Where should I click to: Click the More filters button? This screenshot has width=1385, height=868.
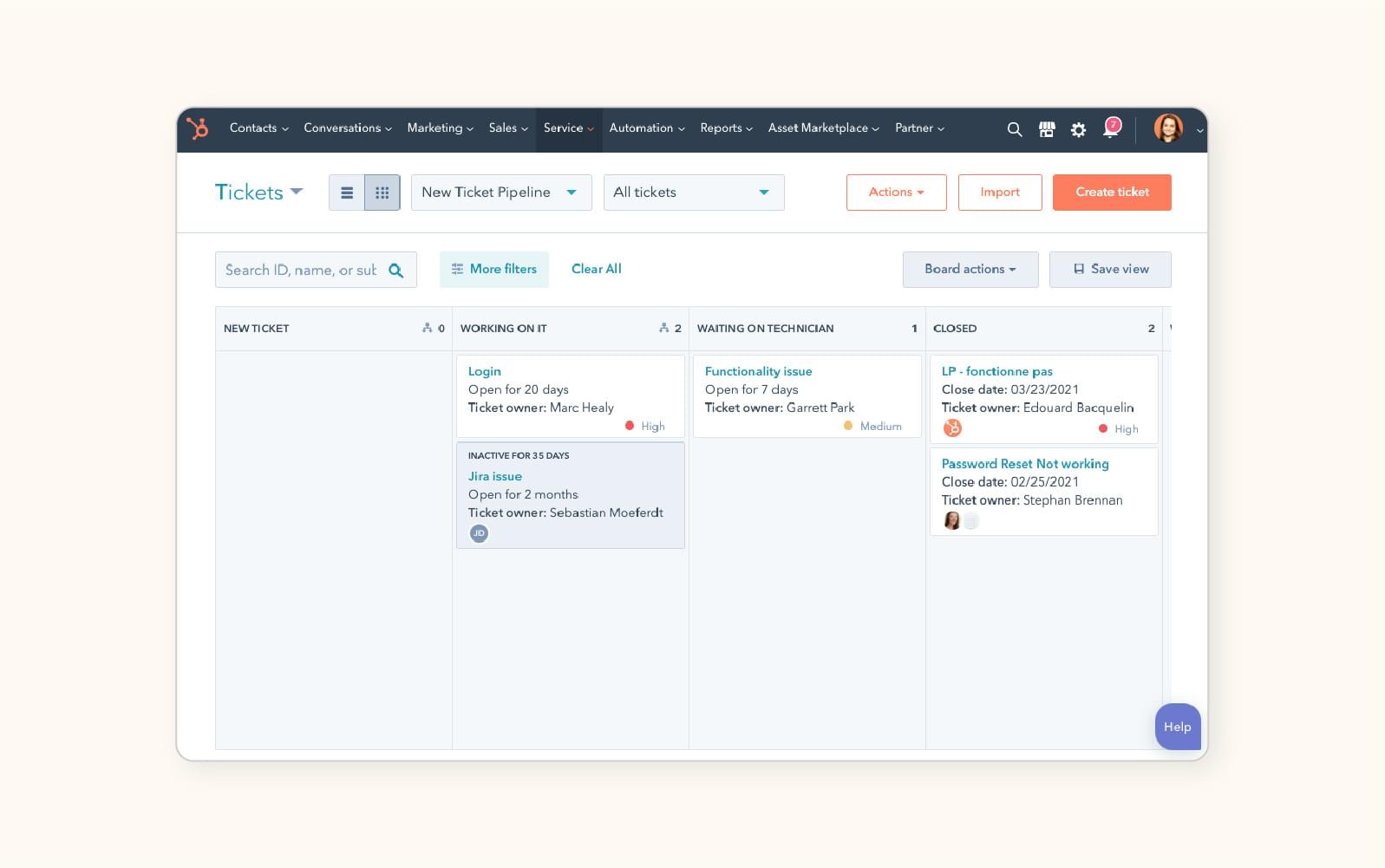pos(494,270)
